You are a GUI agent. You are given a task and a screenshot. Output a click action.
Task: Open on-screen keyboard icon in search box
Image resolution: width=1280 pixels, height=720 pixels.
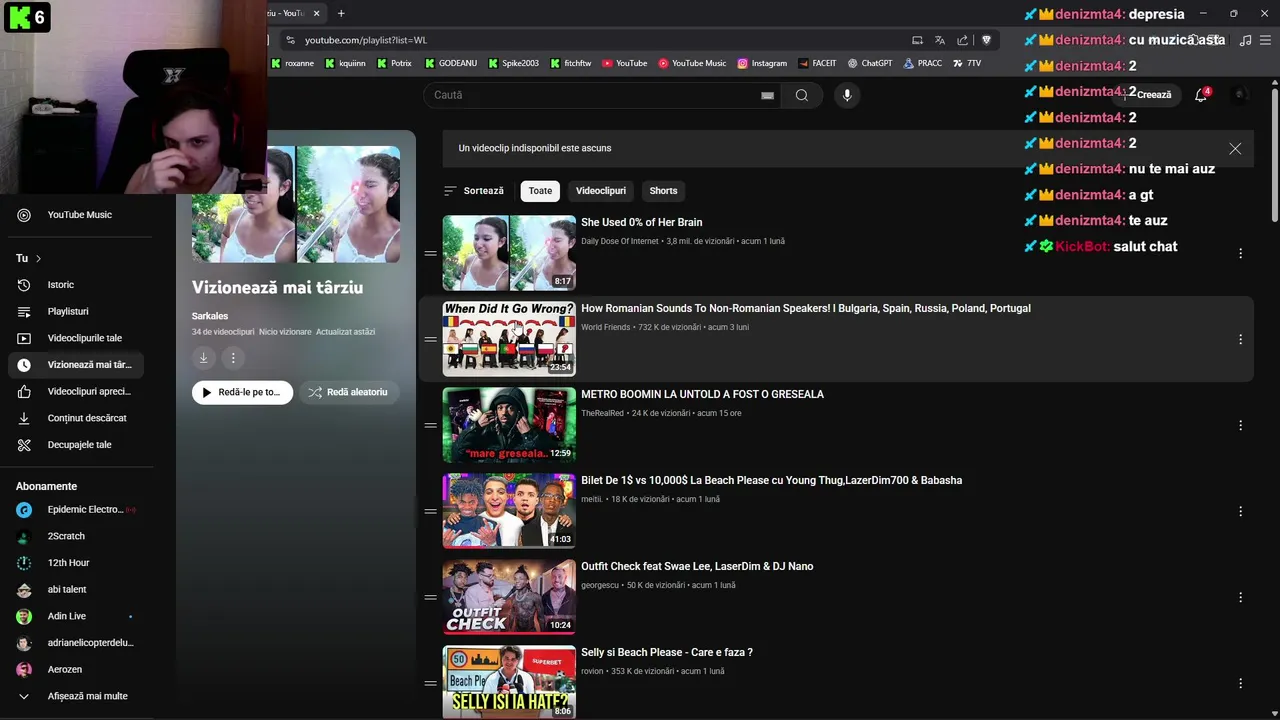pos(767,96)
